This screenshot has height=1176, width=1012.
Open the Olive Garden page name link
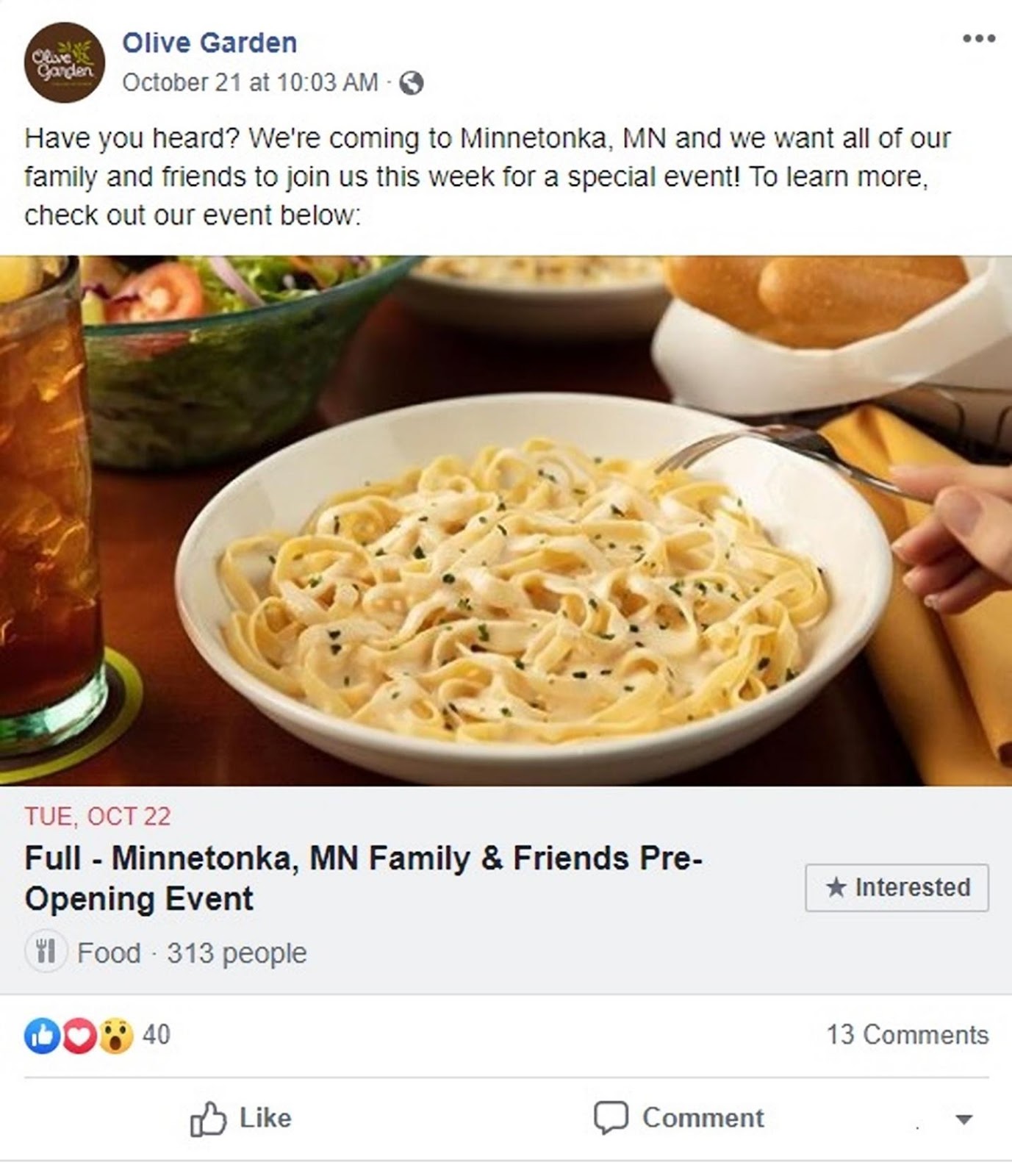209,43
